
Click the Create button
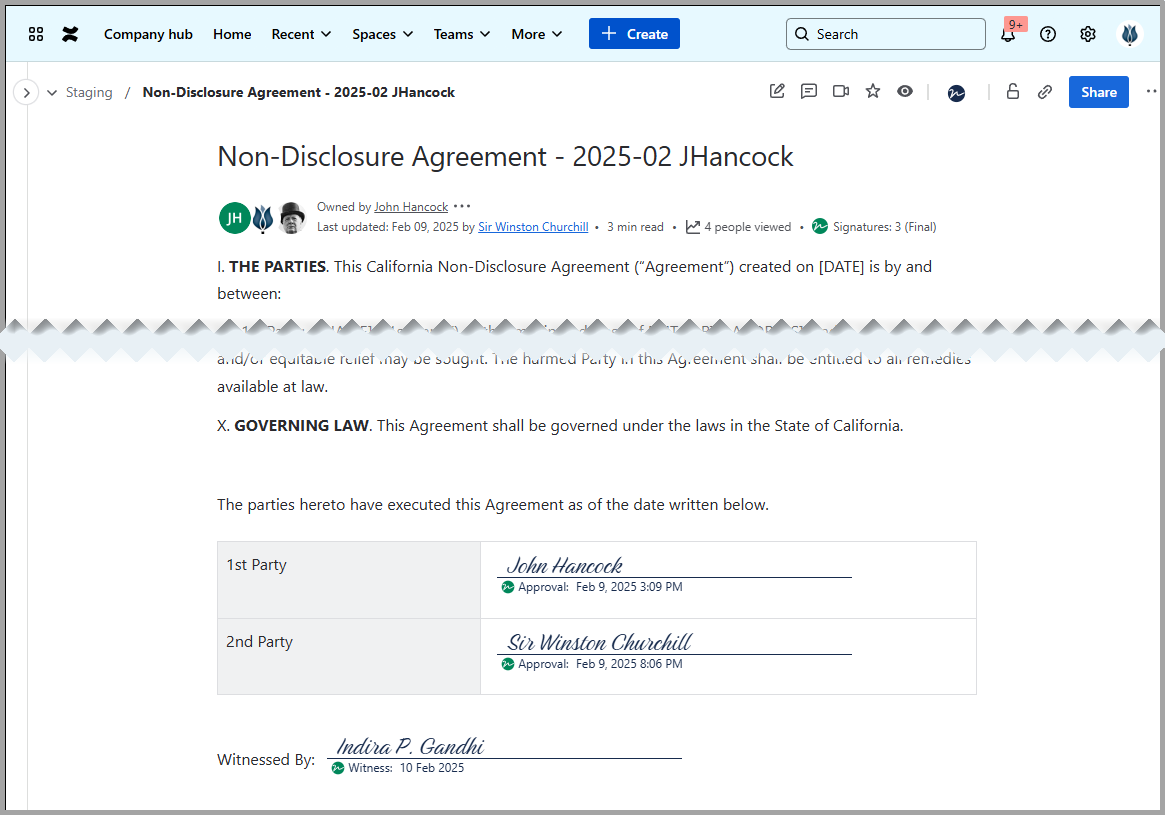click(634, 34)
